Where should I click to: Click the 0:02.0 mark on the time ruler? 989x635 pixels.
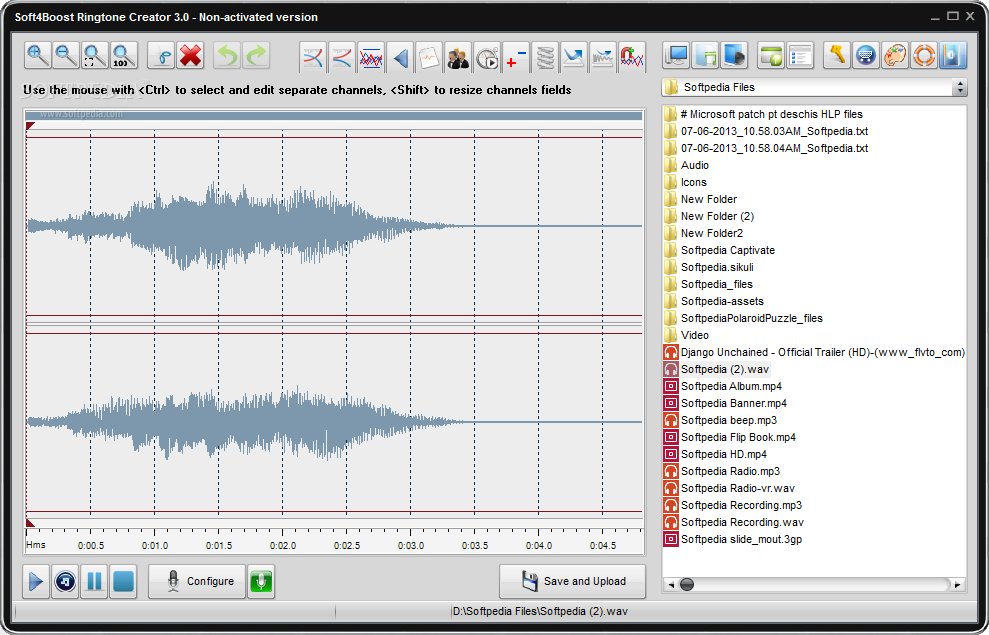pos(283,545)
